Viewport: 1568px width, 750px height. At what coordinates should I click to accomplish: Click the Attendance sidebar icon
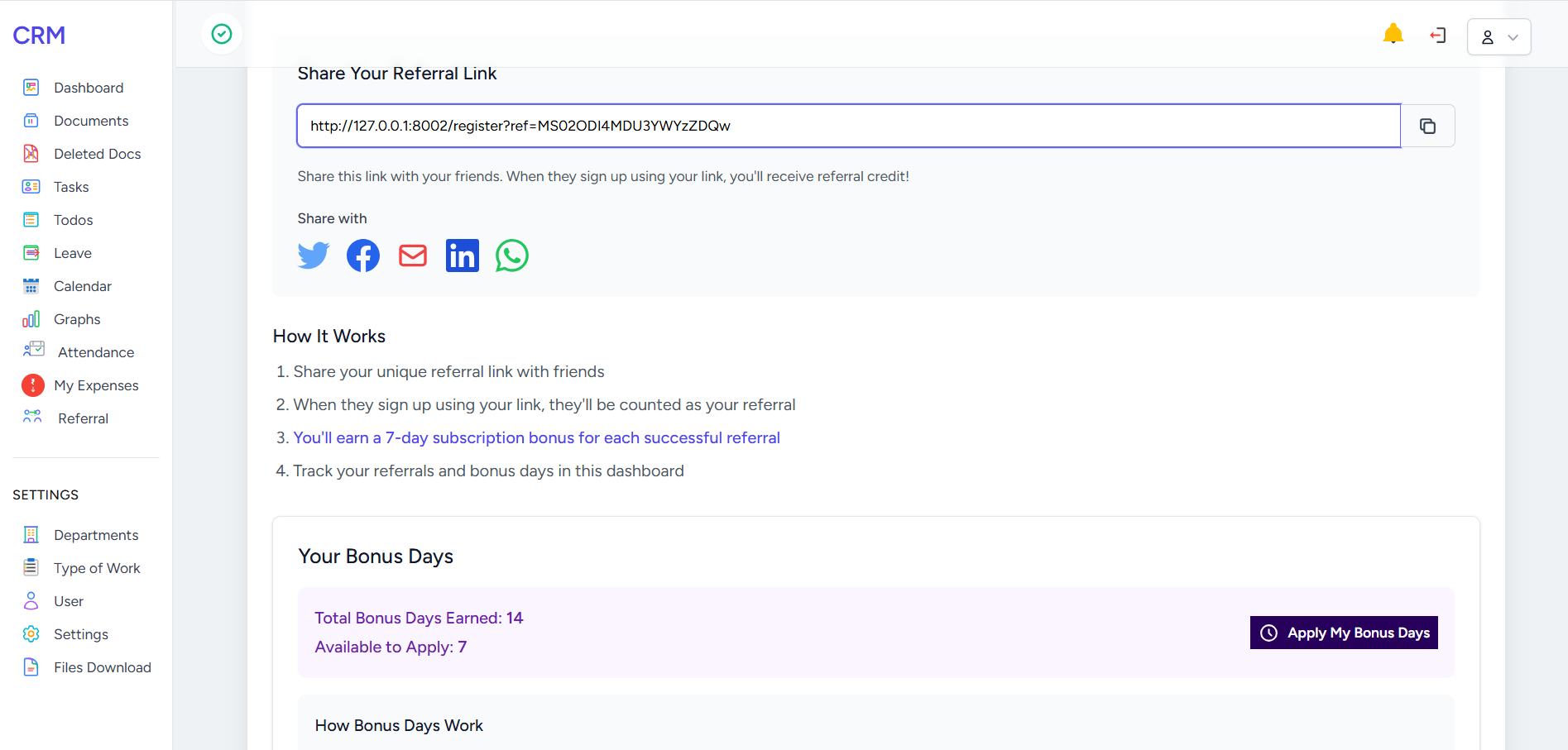point(33,350)
